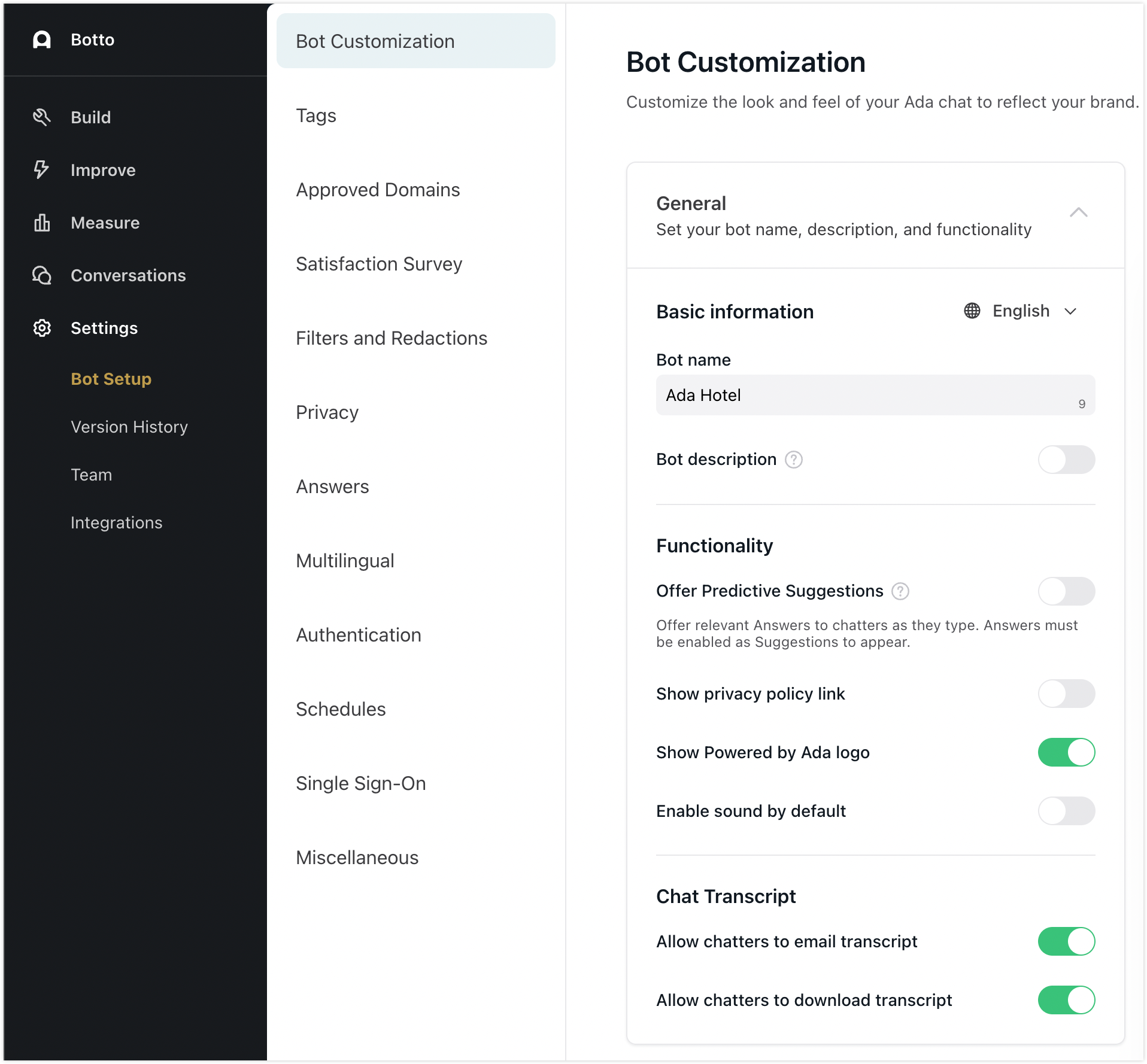Open the Satisfaction Survey settings tab

379,264
